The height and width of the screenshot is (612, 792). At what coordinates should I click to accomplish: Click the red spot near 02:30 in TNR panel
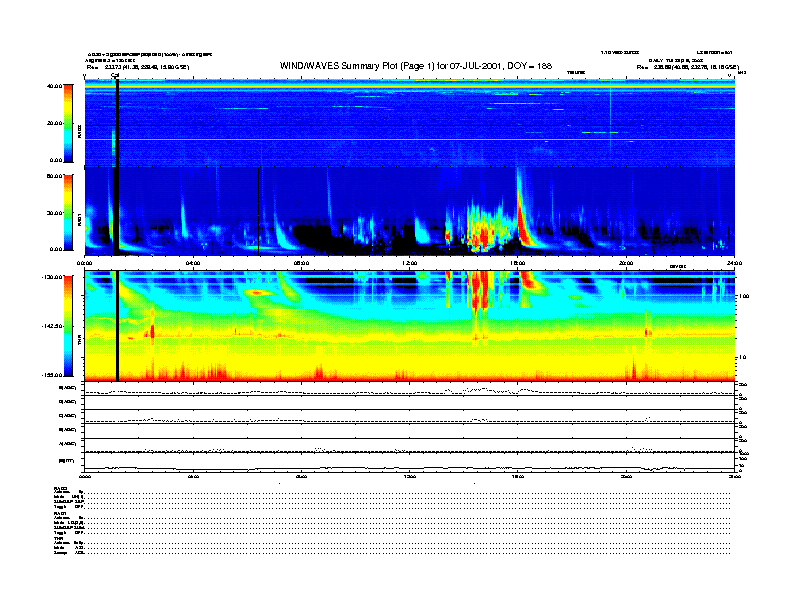pos(152,331)
